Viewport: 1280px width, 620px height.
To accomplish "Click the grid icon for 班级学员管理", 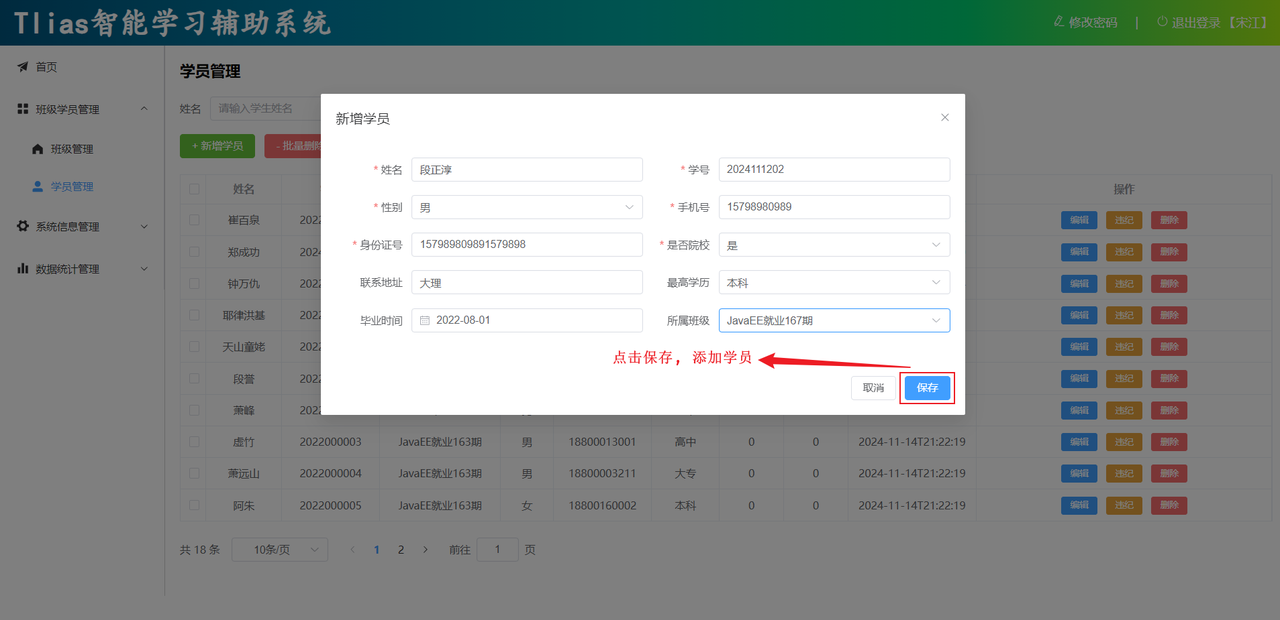I will 22,109.
